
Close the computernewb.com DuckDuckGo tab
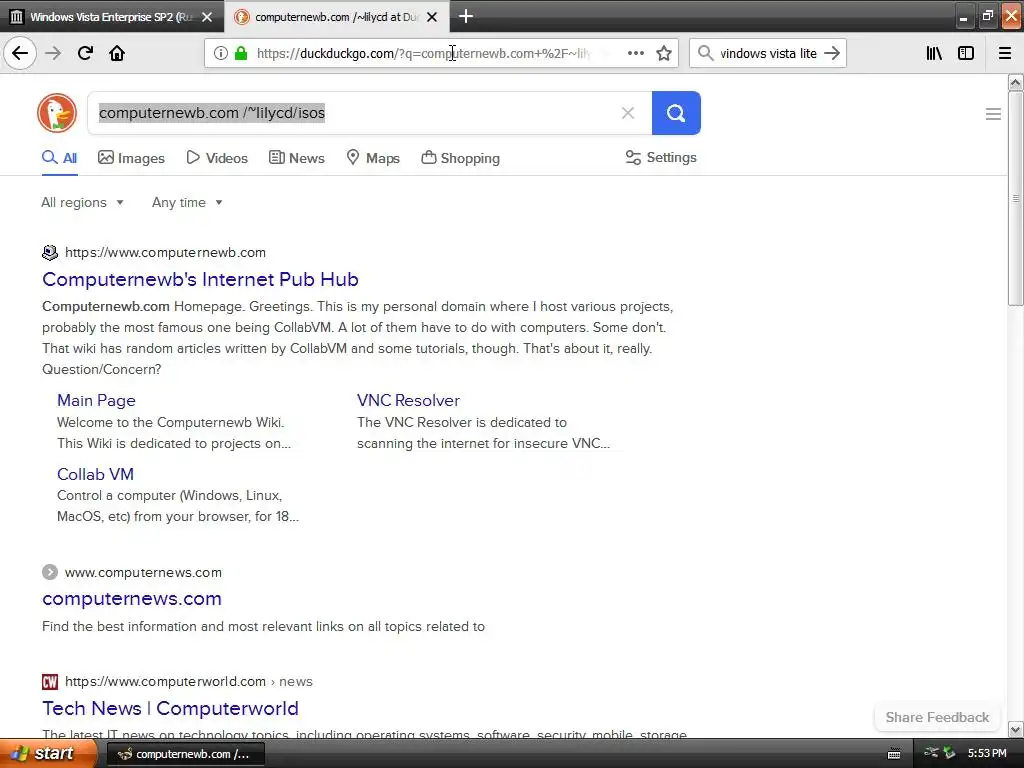pos(432,17)
